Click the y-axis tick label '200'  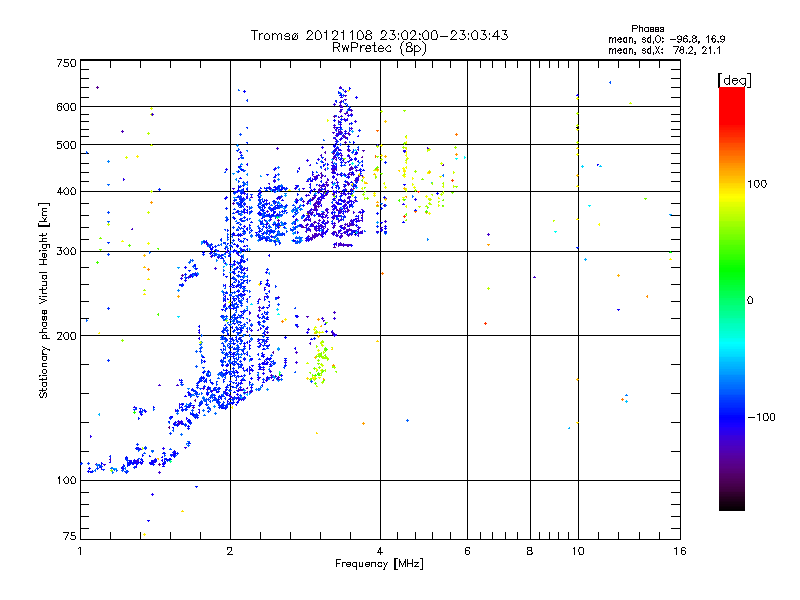click(x=66, y=336)
